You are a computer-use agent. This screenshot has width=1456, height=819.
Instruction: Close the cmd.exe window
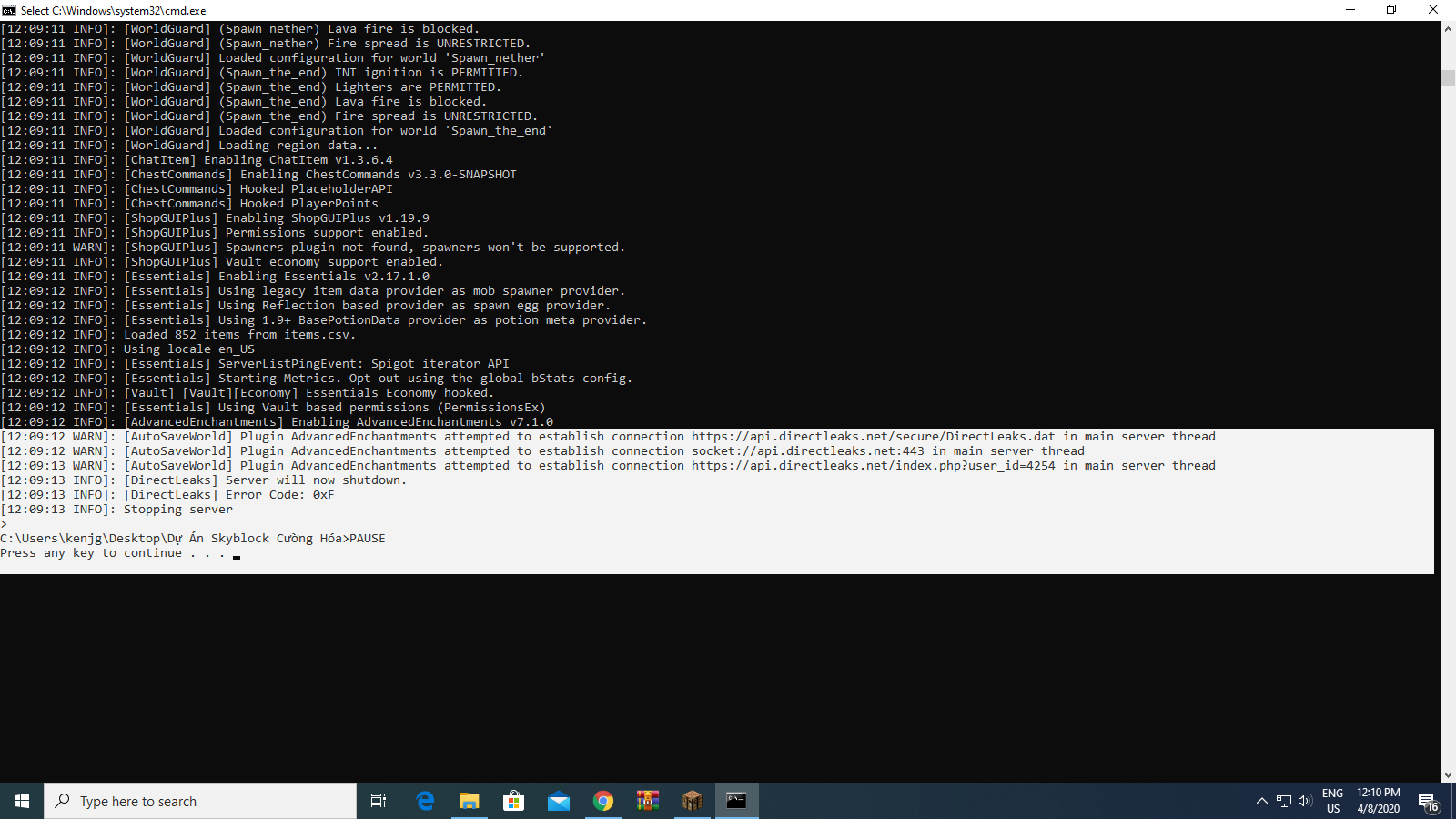1434,10
